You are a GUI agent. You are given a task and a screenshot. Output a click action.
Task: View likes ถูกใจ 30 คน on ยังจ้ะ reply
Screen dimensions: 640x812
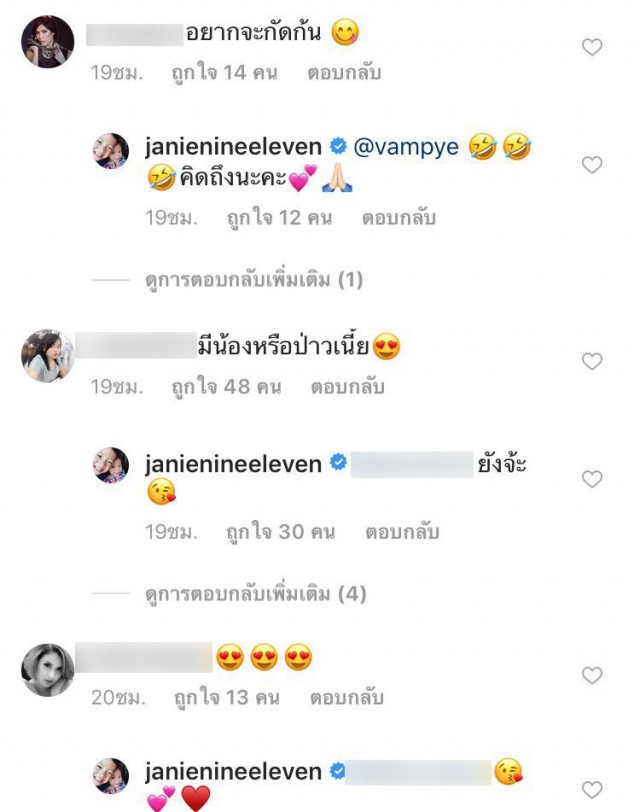tap(281, 532)
